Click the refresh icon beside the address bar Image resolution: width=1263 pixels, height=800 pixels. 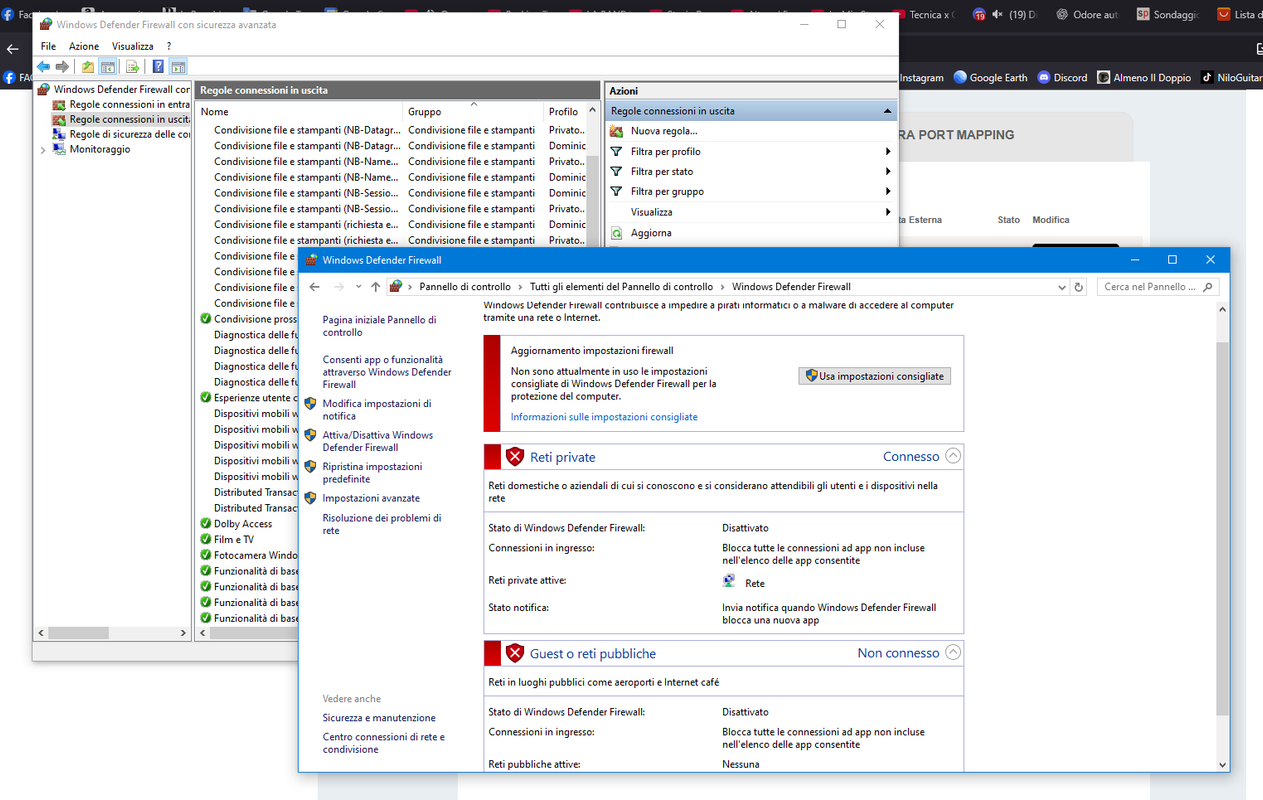(x=1078, y=287)
